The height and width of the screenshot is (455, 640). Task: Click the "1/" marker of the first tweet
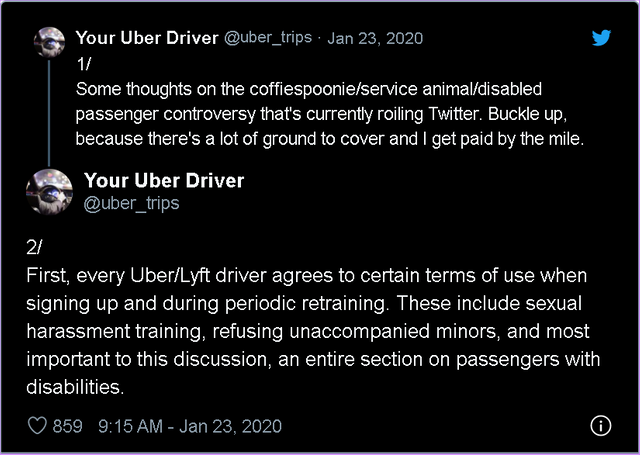click(x=83, y=62)
